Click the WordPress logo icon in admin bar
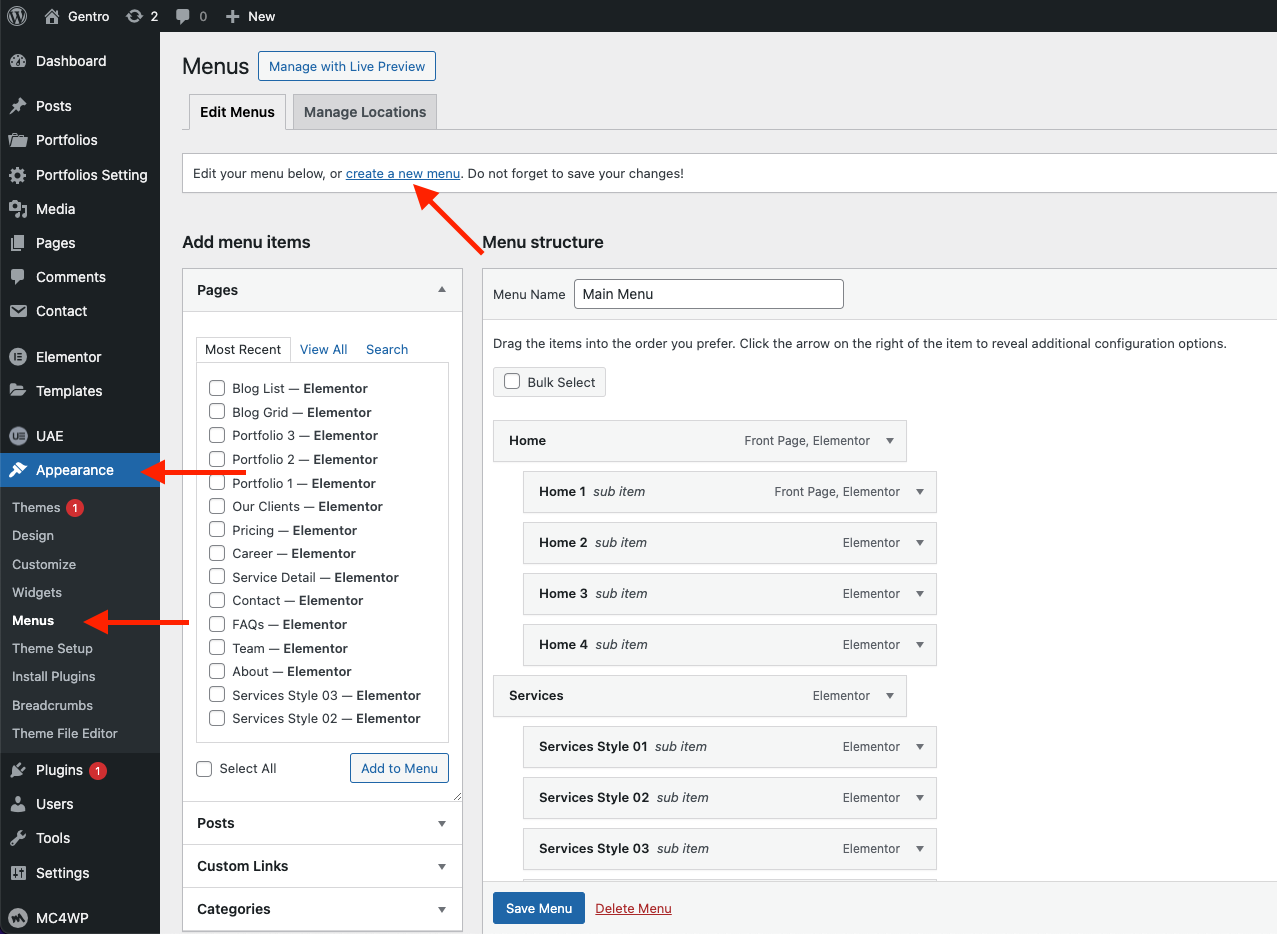Screen dimensions: 1277x934 pyautogui.click(x=17, y=16)
